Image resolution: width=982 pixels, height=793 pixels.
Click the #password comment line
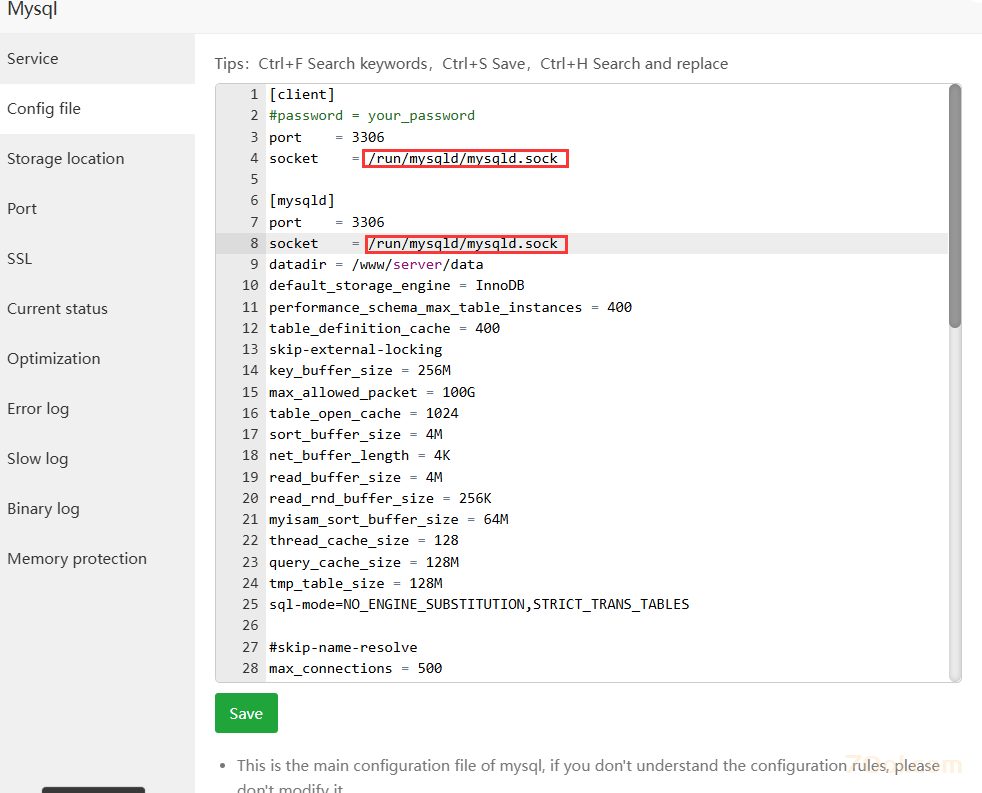(372, 116)
